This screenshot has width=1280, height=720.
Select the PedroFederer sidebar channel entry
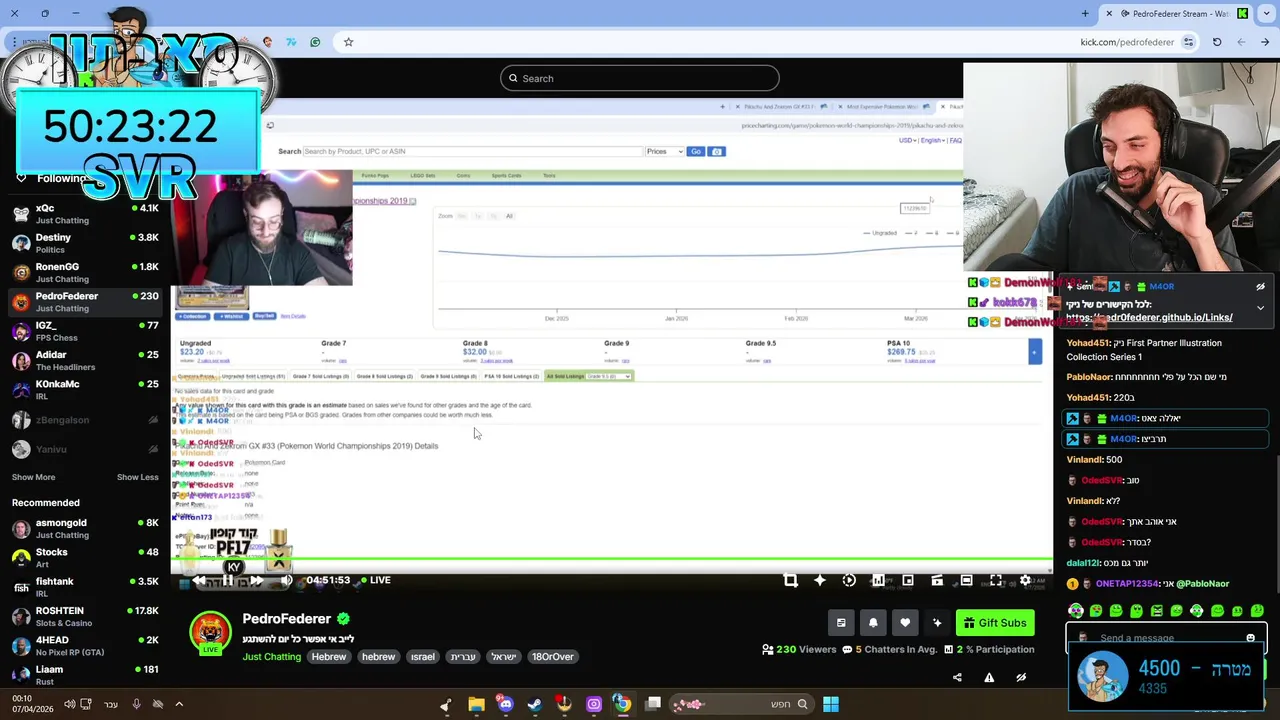85,301
